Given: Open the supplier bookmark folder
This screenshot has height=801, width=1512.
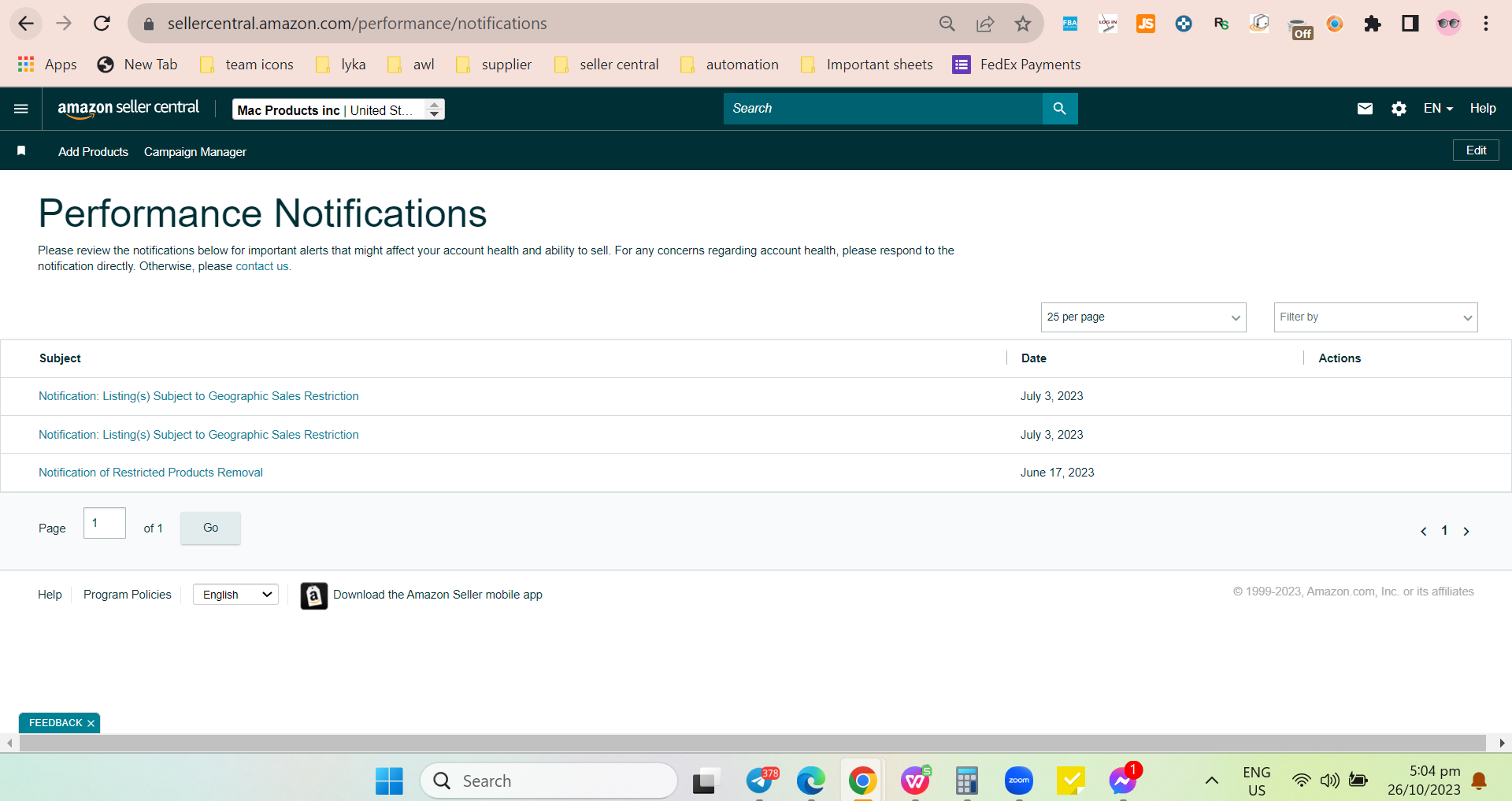Looking at the screenshot, I should click(495, 65).
